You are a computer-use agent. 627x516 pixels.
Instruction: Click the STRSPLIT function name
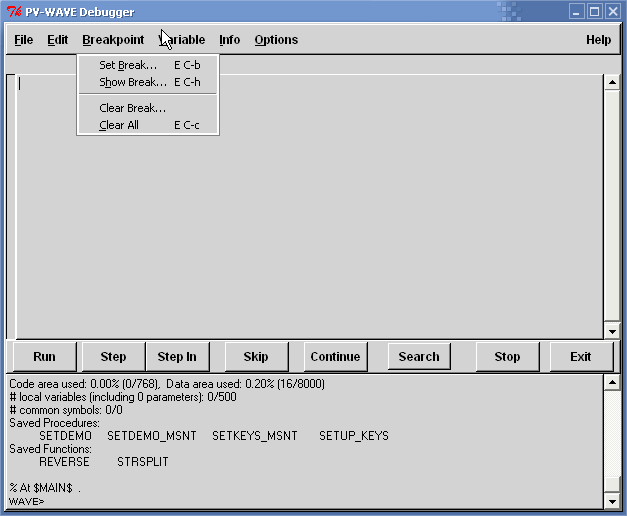pos(142,462)
